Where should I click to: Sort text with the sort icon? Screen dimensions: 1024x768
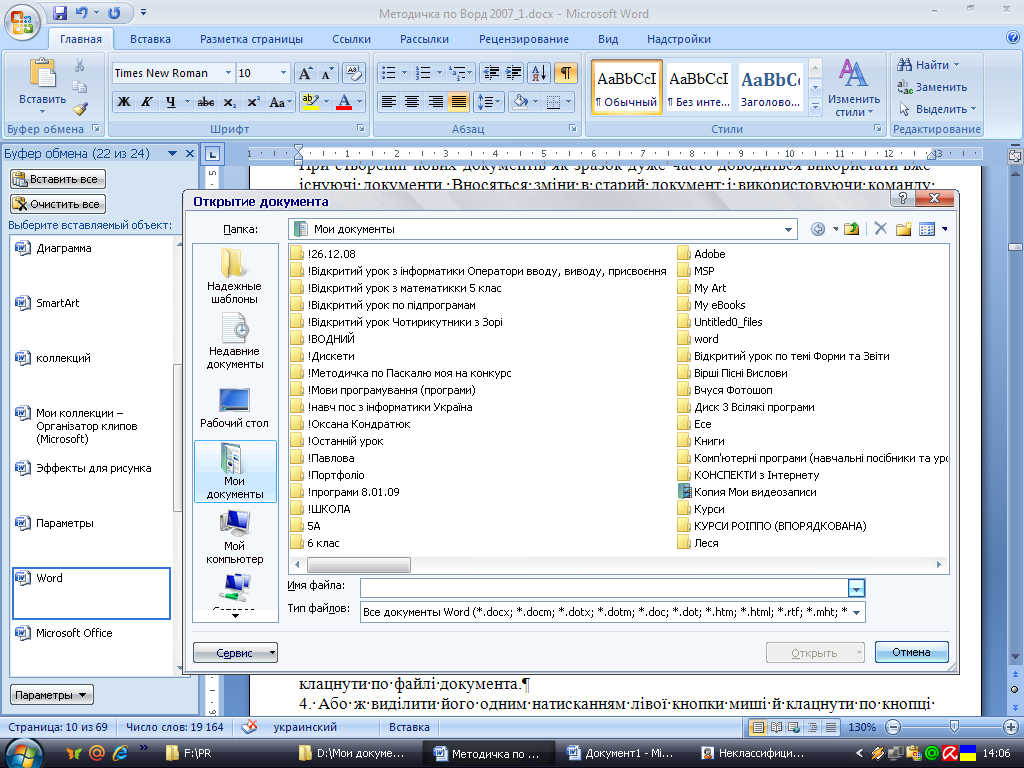539,72
